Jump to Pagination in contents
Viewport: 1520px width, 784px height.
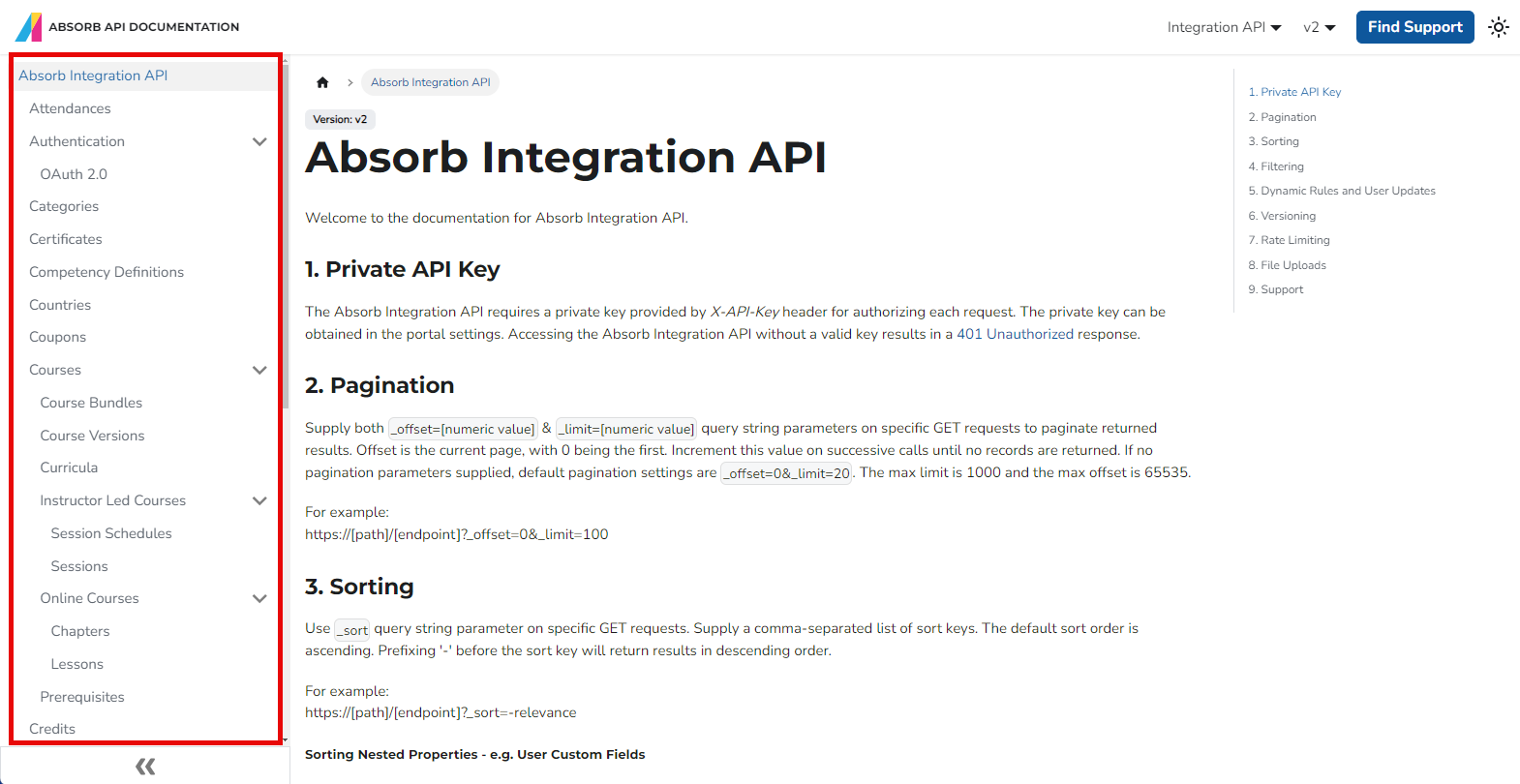coord(1282,117)
